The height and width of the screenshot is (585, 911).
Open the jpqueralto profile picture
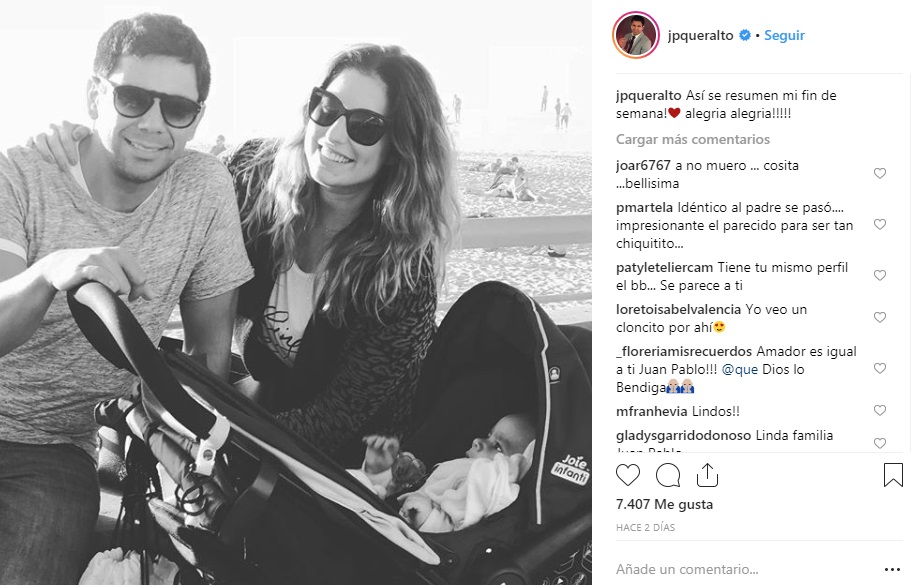[x=636, y=35]
